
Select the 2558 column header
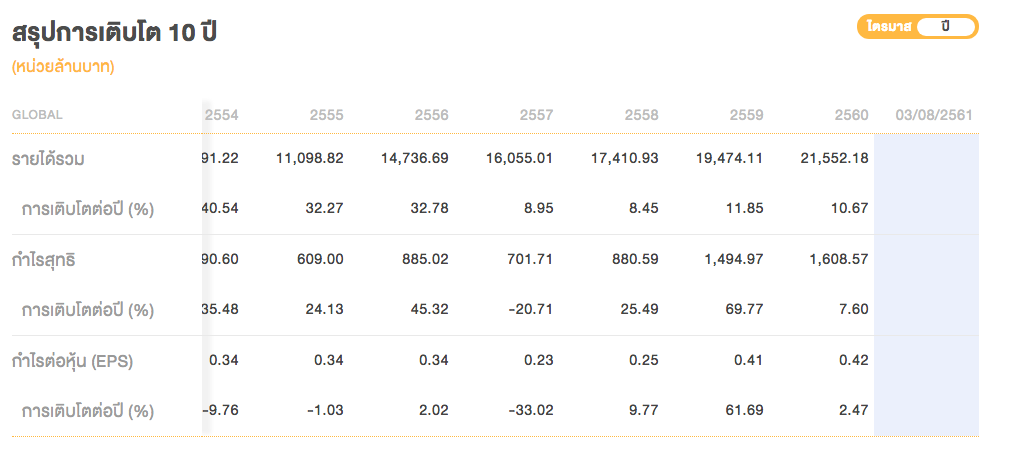pyautogui.click(x=642, y=115)
